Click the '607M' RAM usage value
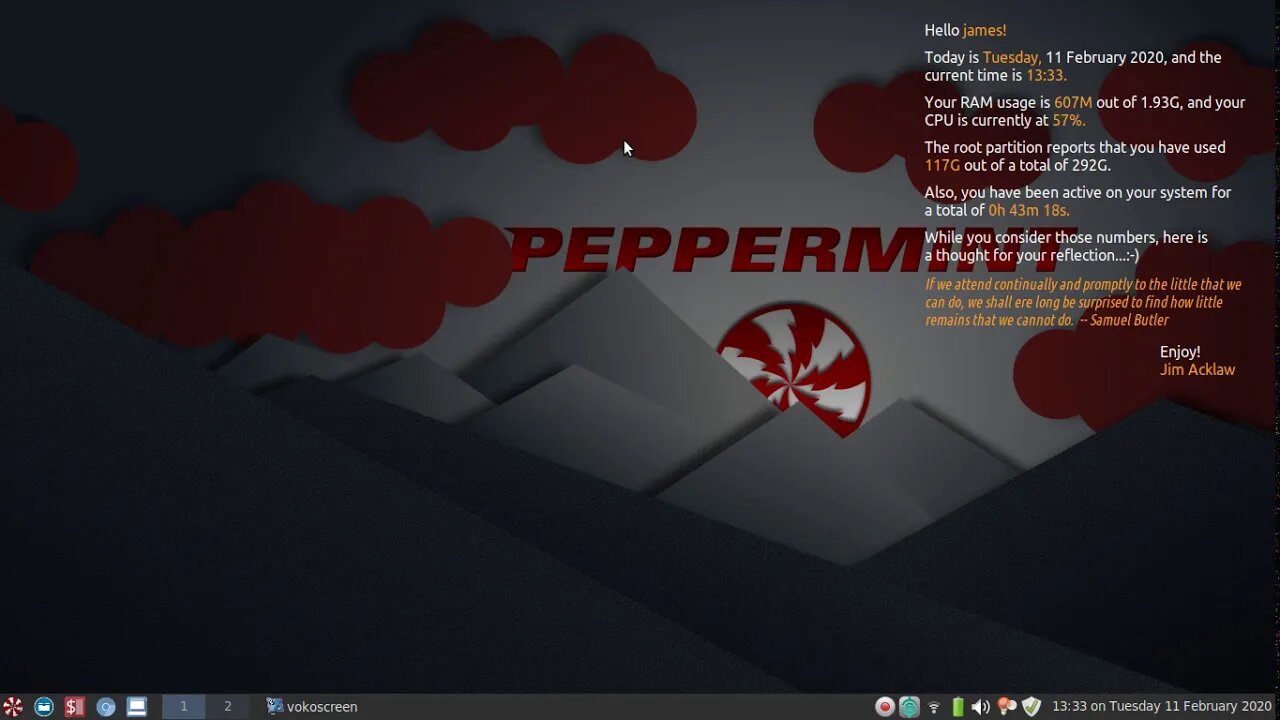 (1073, 102)
